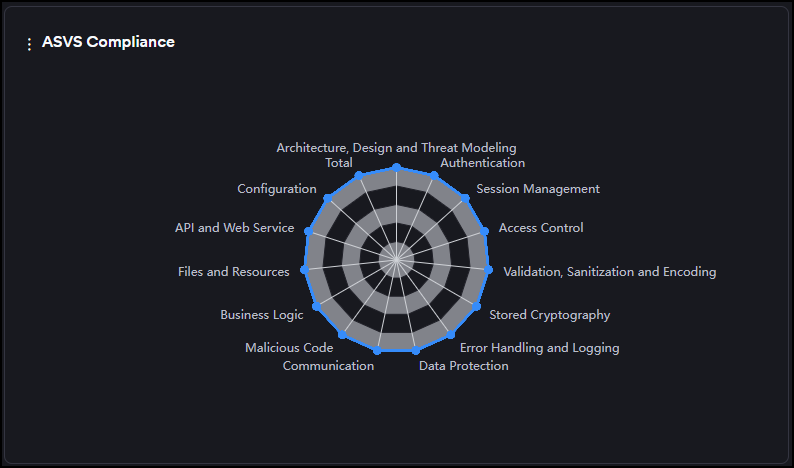Select the Authentication data point on radar
Image resolution: width=794 pixels, height=468 pixels.
434,174
